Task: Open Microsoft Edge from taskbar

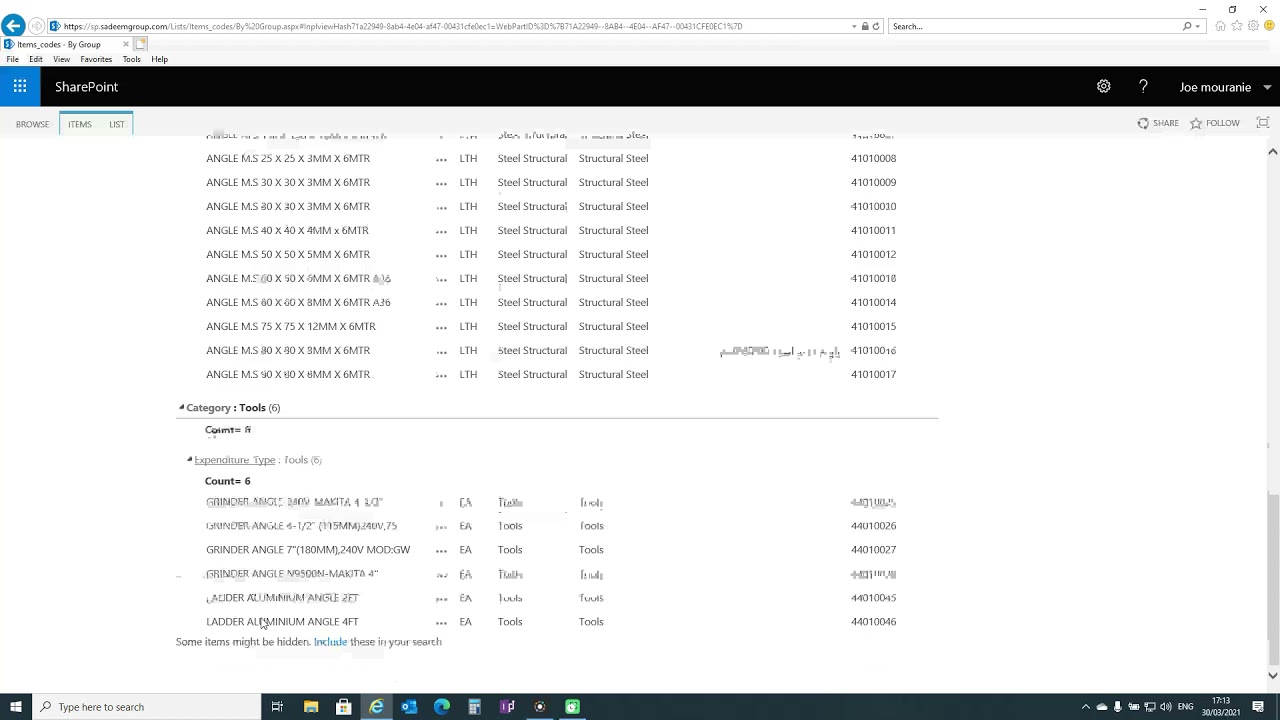Action: pyautogui.click(x=442, y=707)
